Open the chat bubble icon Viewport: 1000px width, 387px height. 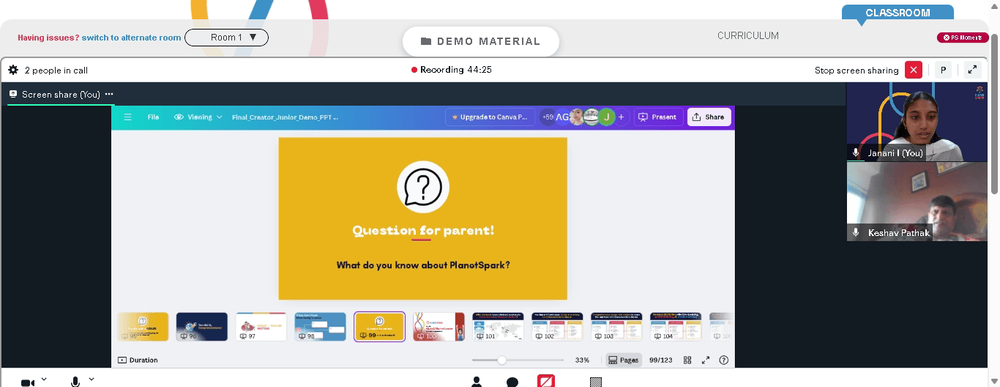[512, 383]
